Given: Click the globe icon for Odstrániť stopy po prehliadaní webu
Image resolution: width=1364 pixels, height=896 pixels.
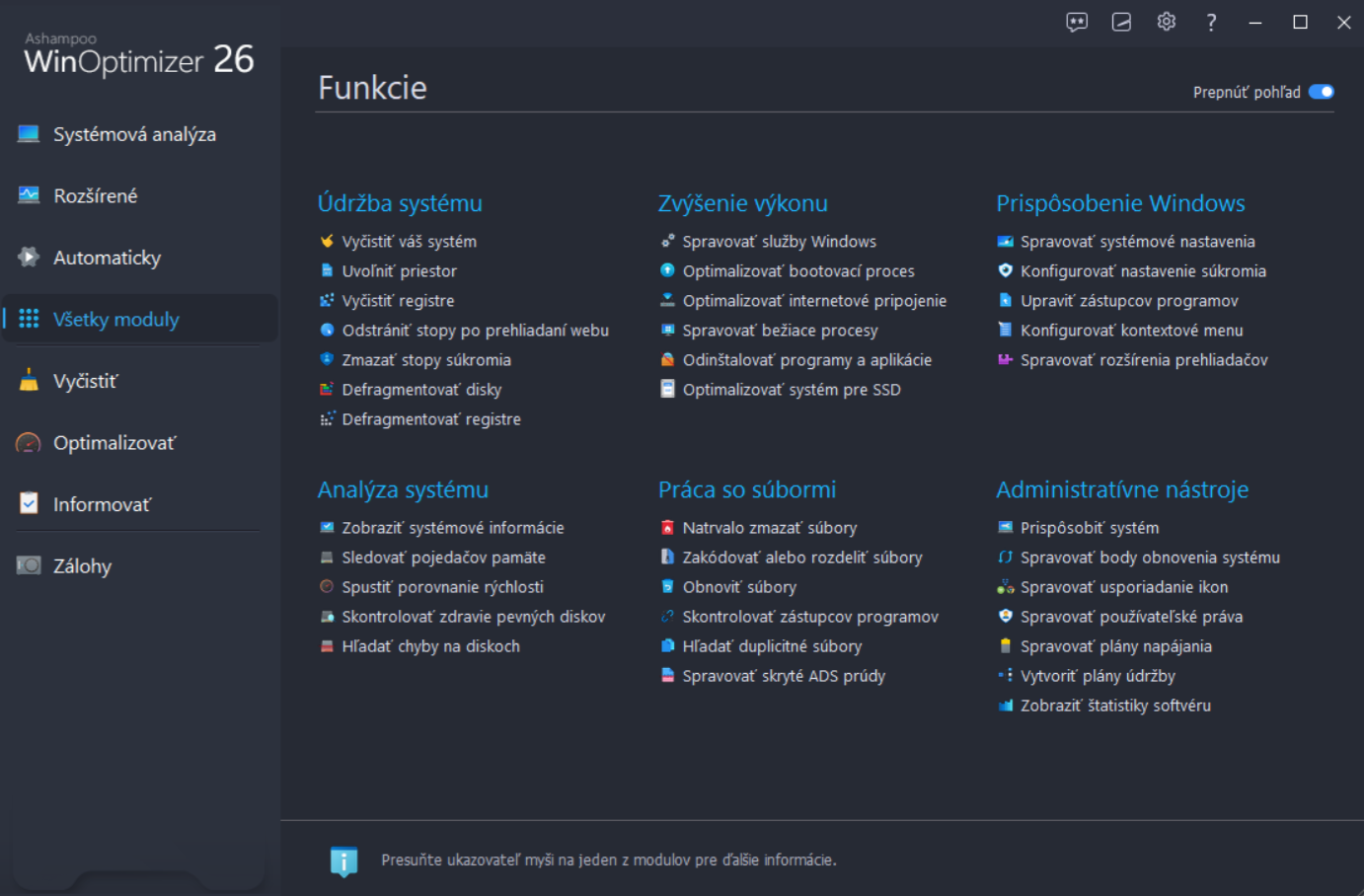Looking at the screenshot, I should [x=327, y=331].
